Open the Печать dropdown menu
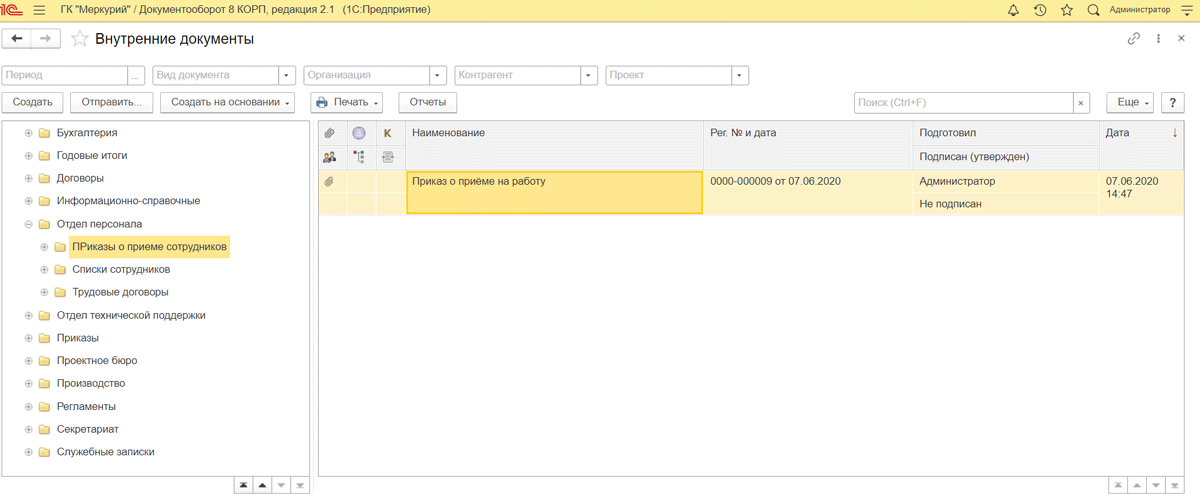 tap(347, 102)
